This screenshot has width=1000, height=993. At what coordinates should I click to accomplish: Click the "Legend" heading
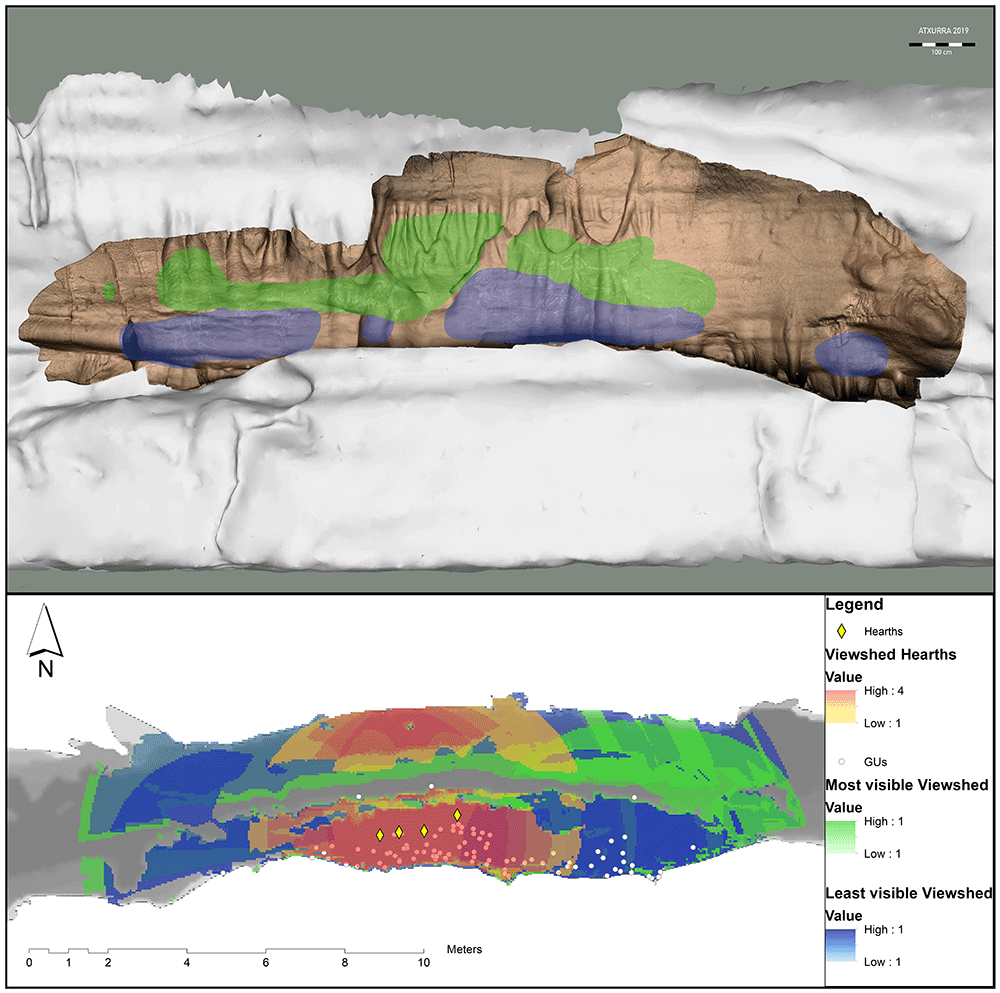854,605
